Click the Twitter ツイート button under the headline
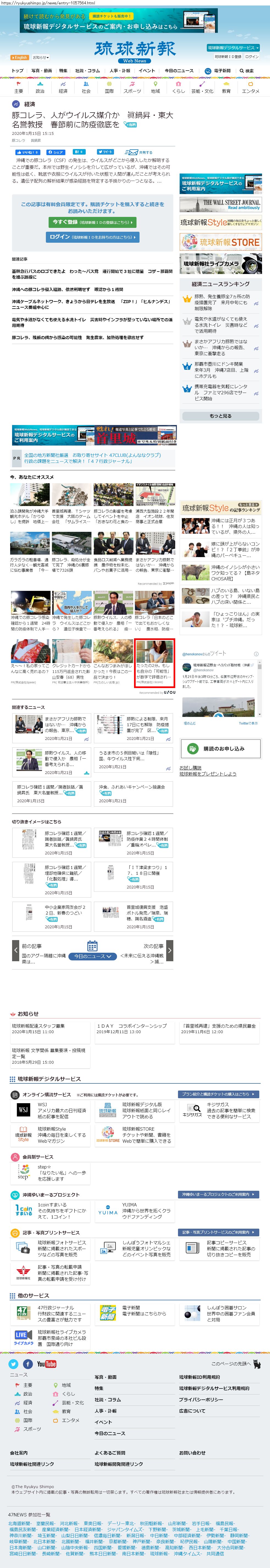270x1568 pixels. [x=105, y=152]
